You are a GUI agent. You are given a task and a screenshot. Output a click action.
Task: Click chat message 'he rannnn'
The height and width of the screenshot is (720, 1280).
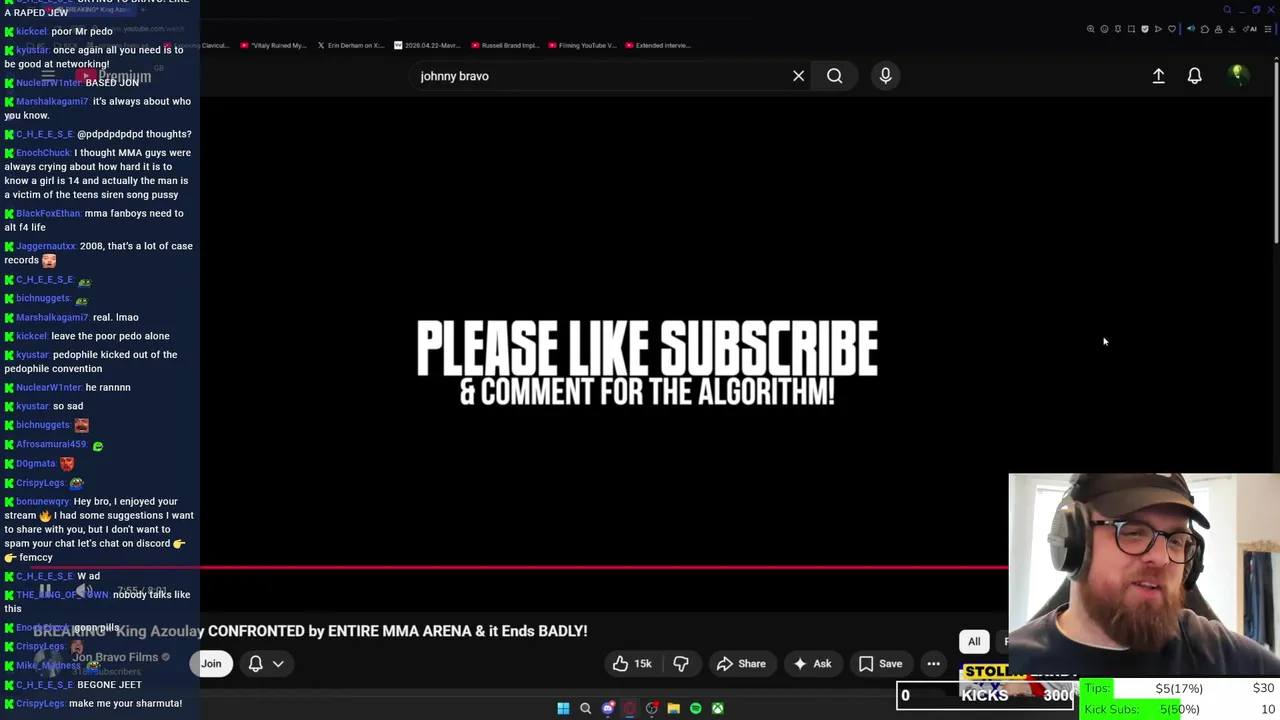click(108, 387)
